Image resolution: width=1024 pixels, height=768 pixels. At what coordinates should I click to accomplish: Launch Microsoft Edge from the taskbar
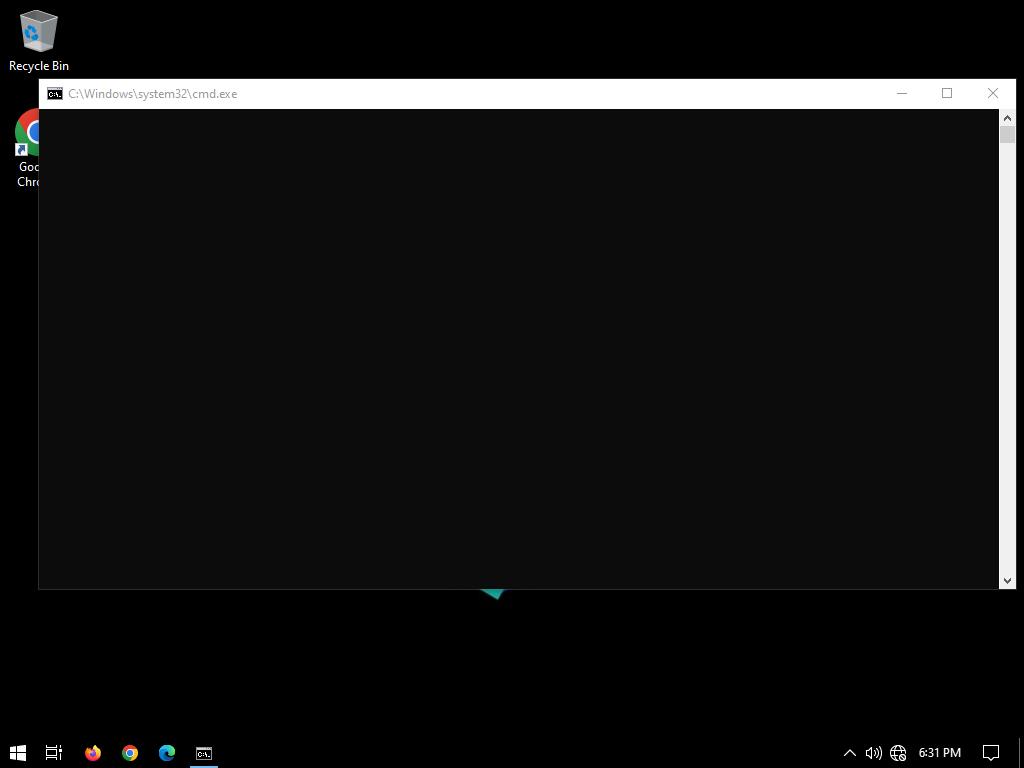(x=167, y=752)
